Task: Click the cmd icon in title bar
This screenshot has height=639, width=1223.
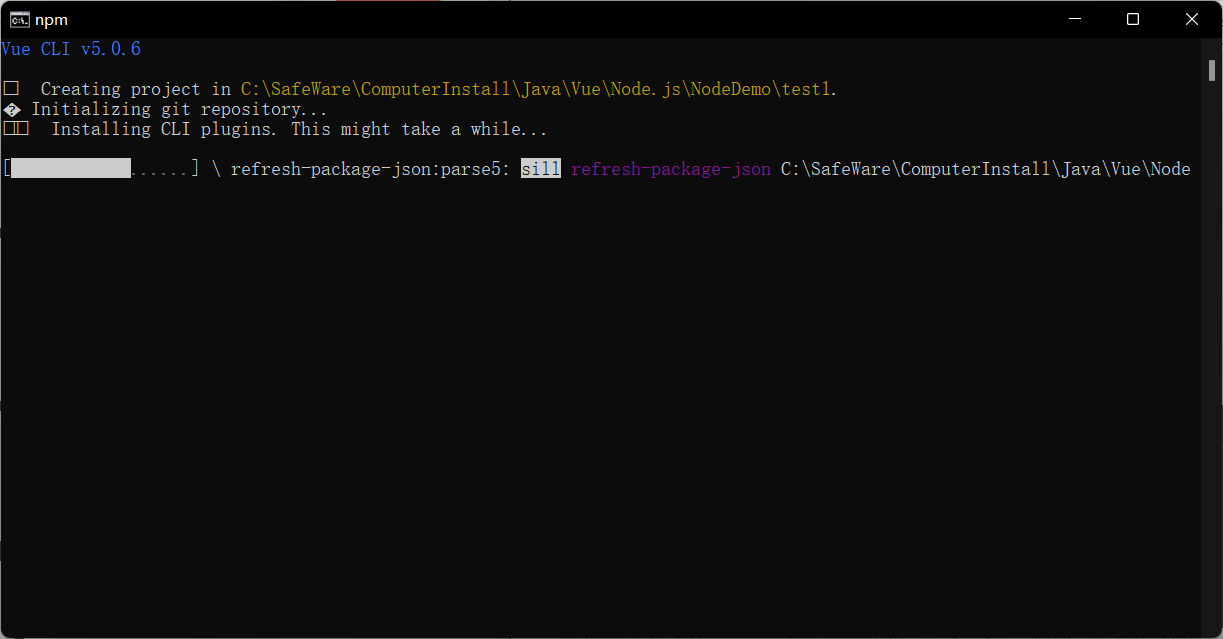Action: point(19,19)
